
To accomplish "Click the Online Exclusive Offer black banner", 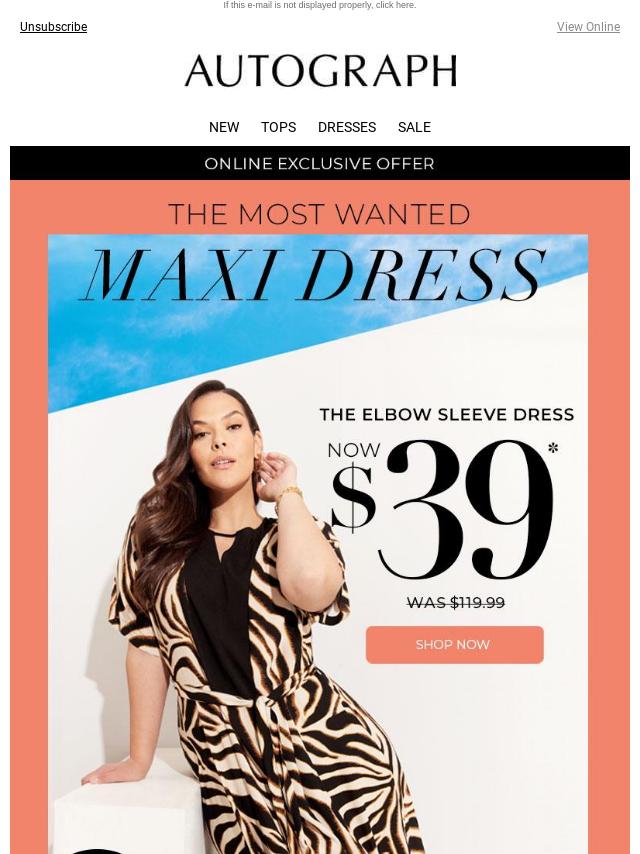I will pos(320,163).
